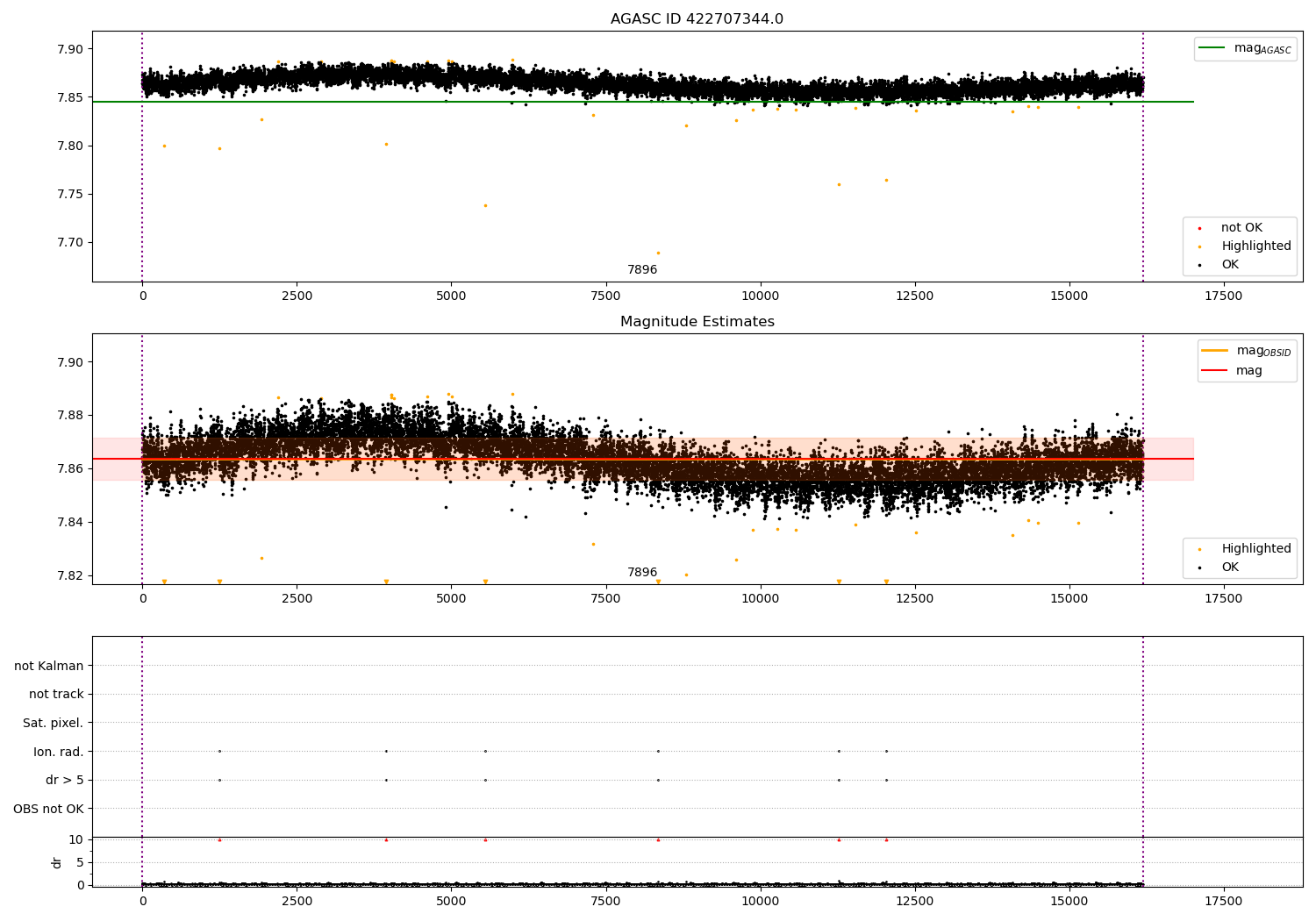The height and width of the screenshot is (921, 1316).
Task: Click the 7.90 y-axis tick in top plot
Action: [x=69, y=49]
